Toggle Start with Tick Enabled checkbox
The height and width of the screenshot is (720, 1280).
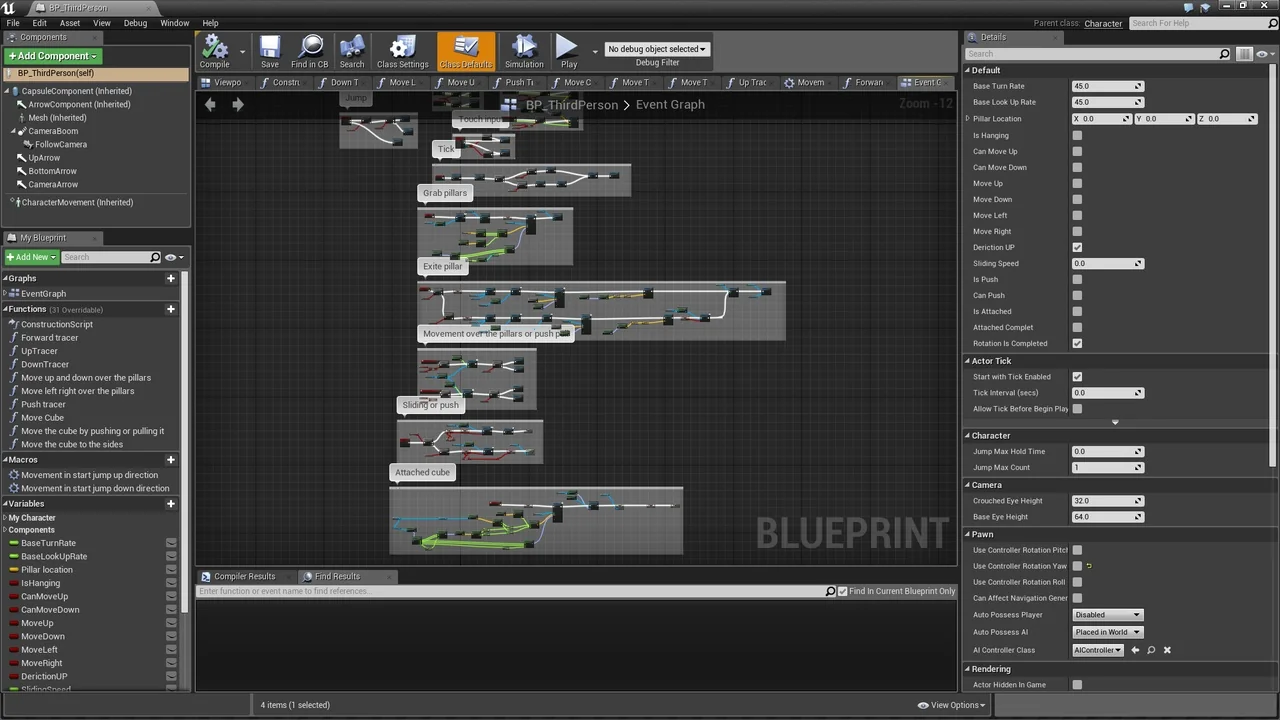(1077, 377)
